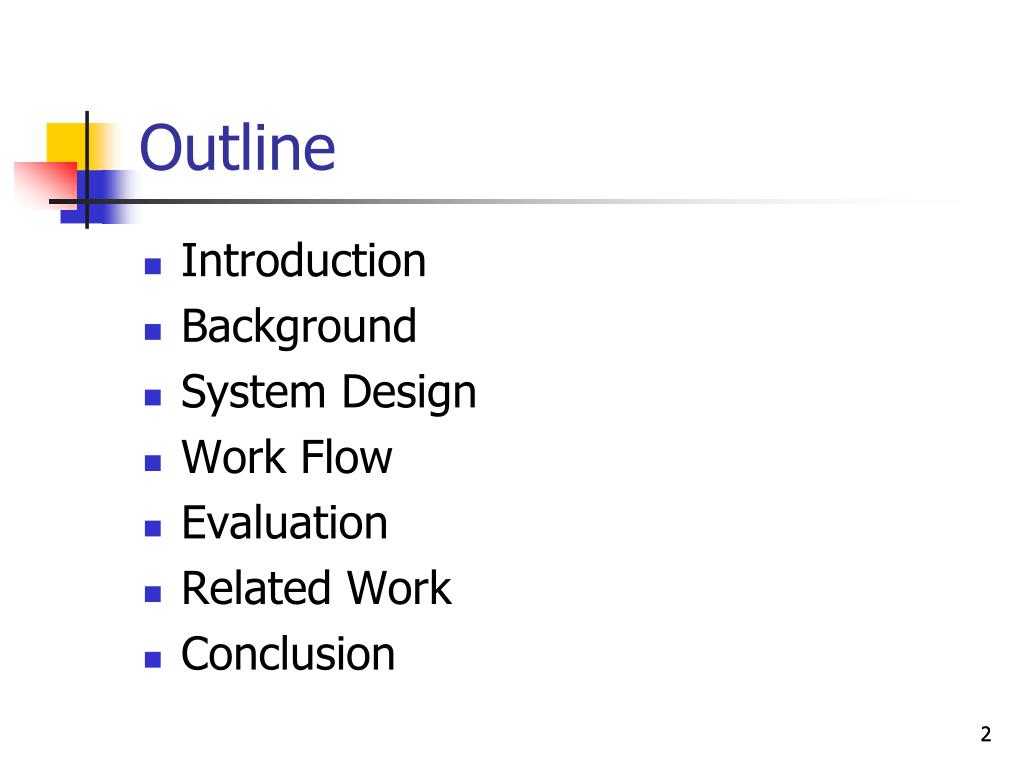The width and height of the screenshot is (1024, 768).
Task: Select the Evaluation bullet text
Action: click(285, 522)
